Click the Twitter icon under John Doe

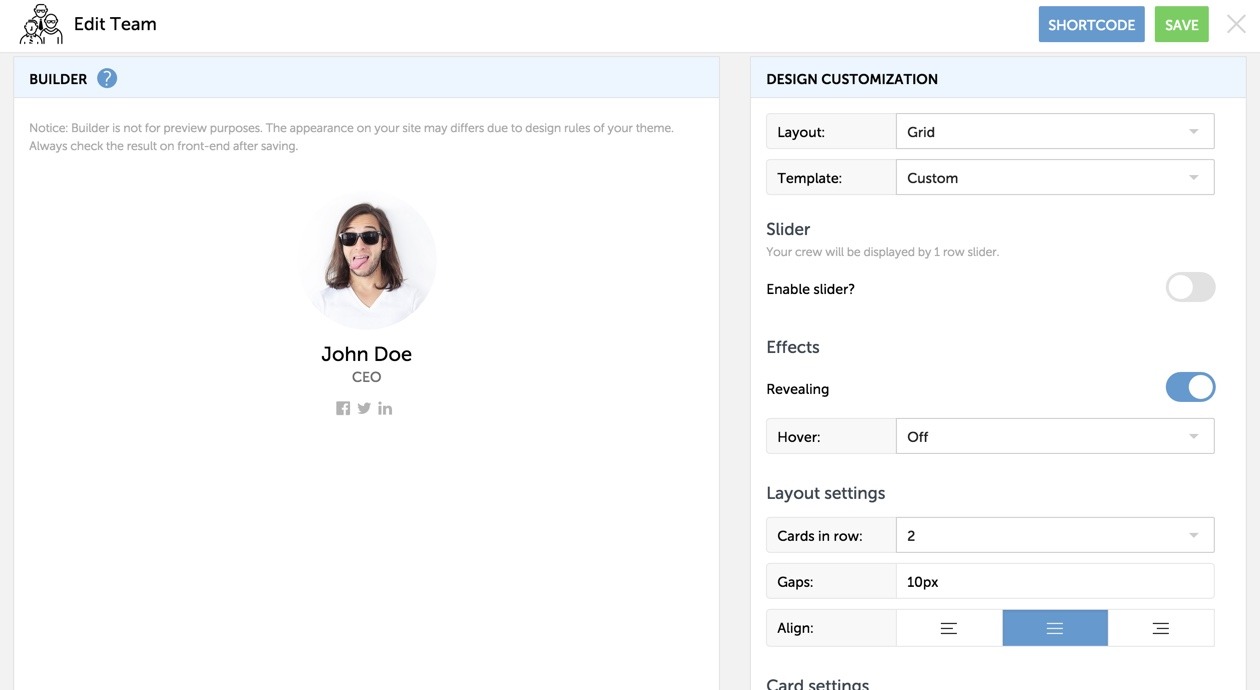point(364,408)
